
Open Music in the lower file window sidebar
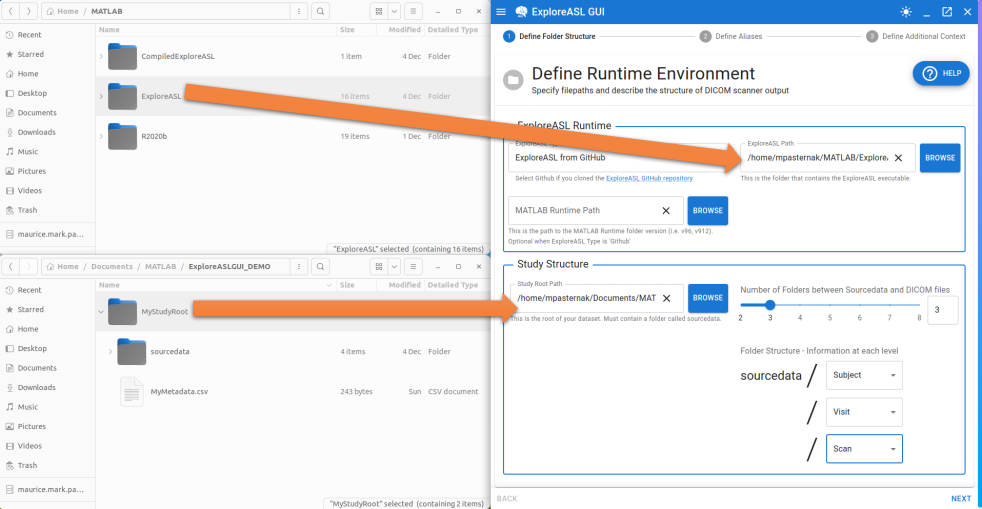coord(28,407)
